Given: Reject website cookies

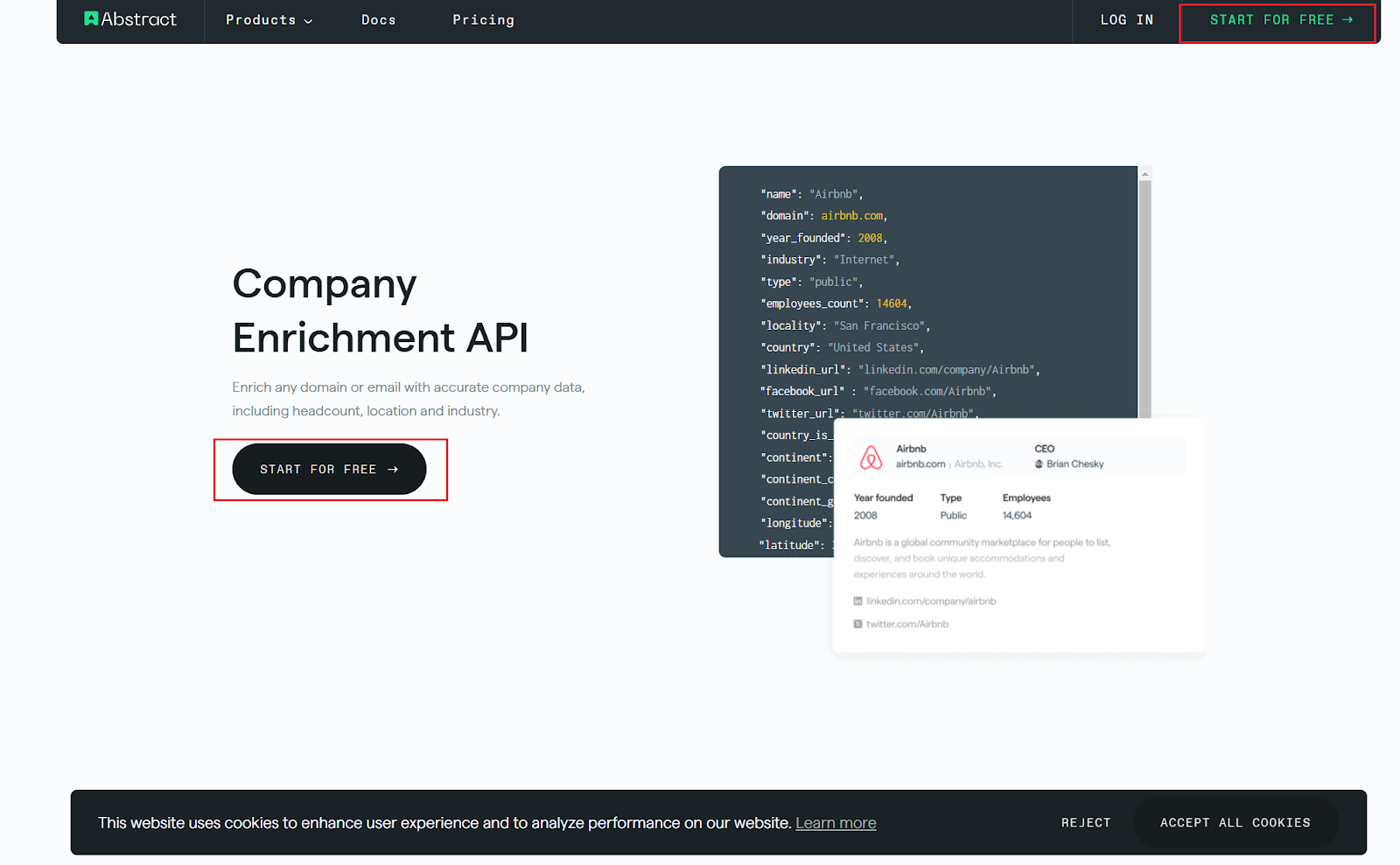Looking at the screenshot, I should click(1085, 822).
